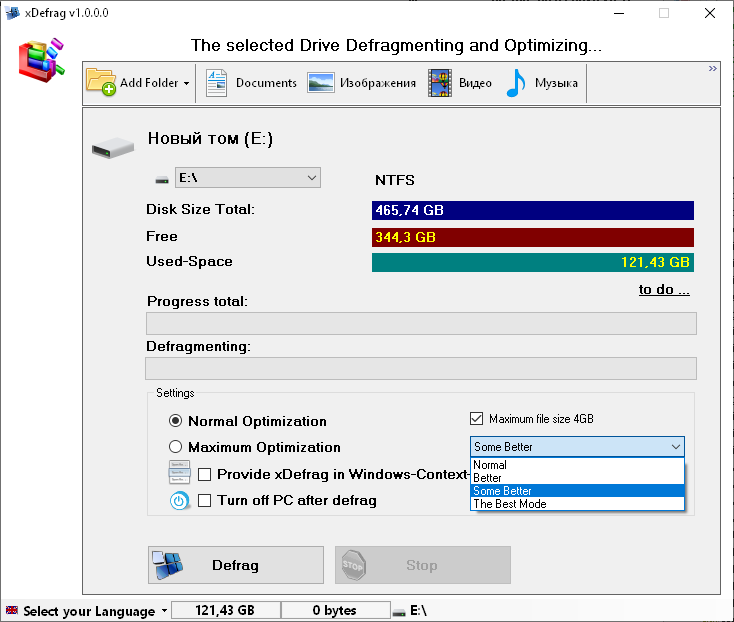Choose the Изображения toolbar label
The width and height of the screenshot is (734, 622).
[378, 83]
